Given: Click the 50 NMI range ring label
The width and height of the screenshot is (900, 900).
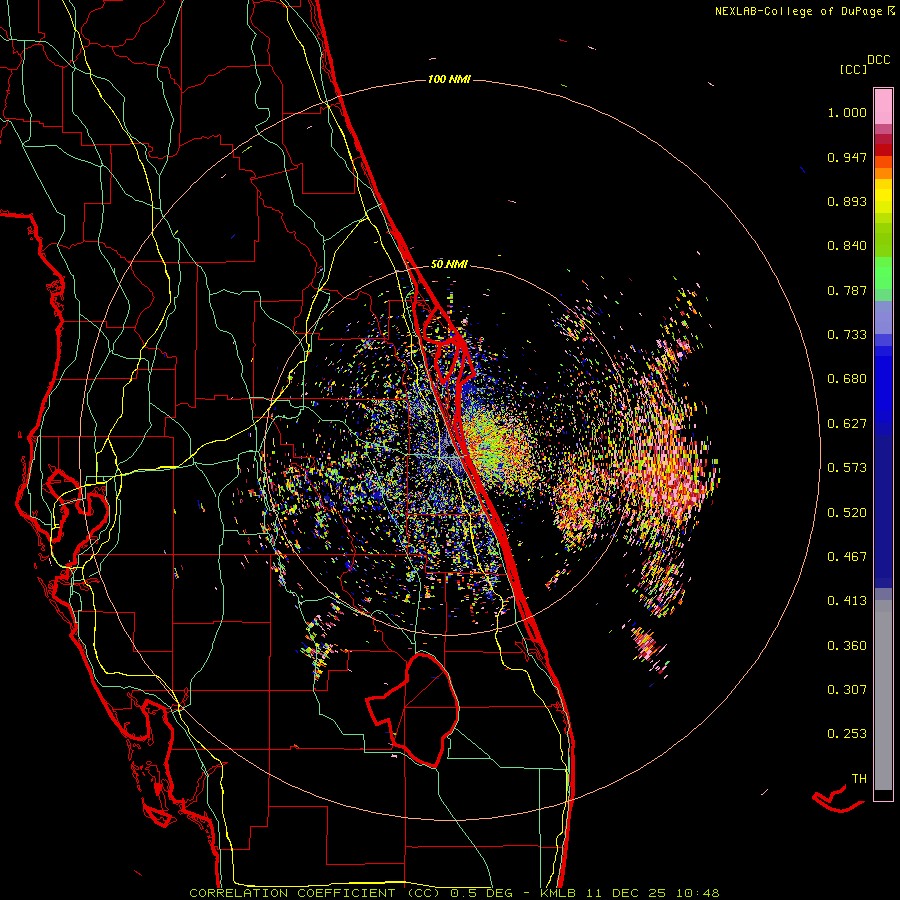Looking at the screenshot, I should (x=449, y=265).
